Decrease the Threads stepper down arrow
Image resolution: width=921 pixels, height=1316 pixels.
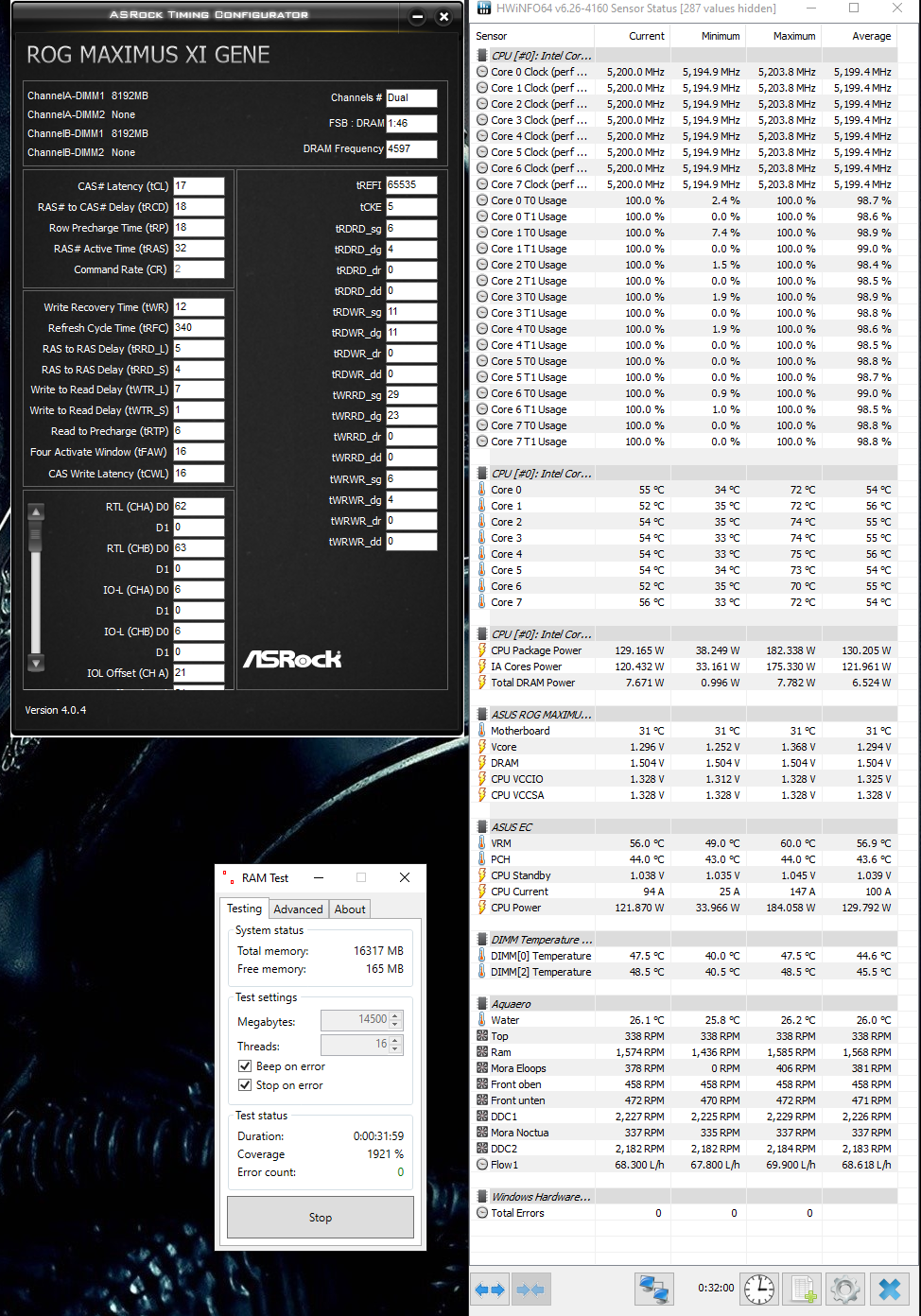[396, 1048]
